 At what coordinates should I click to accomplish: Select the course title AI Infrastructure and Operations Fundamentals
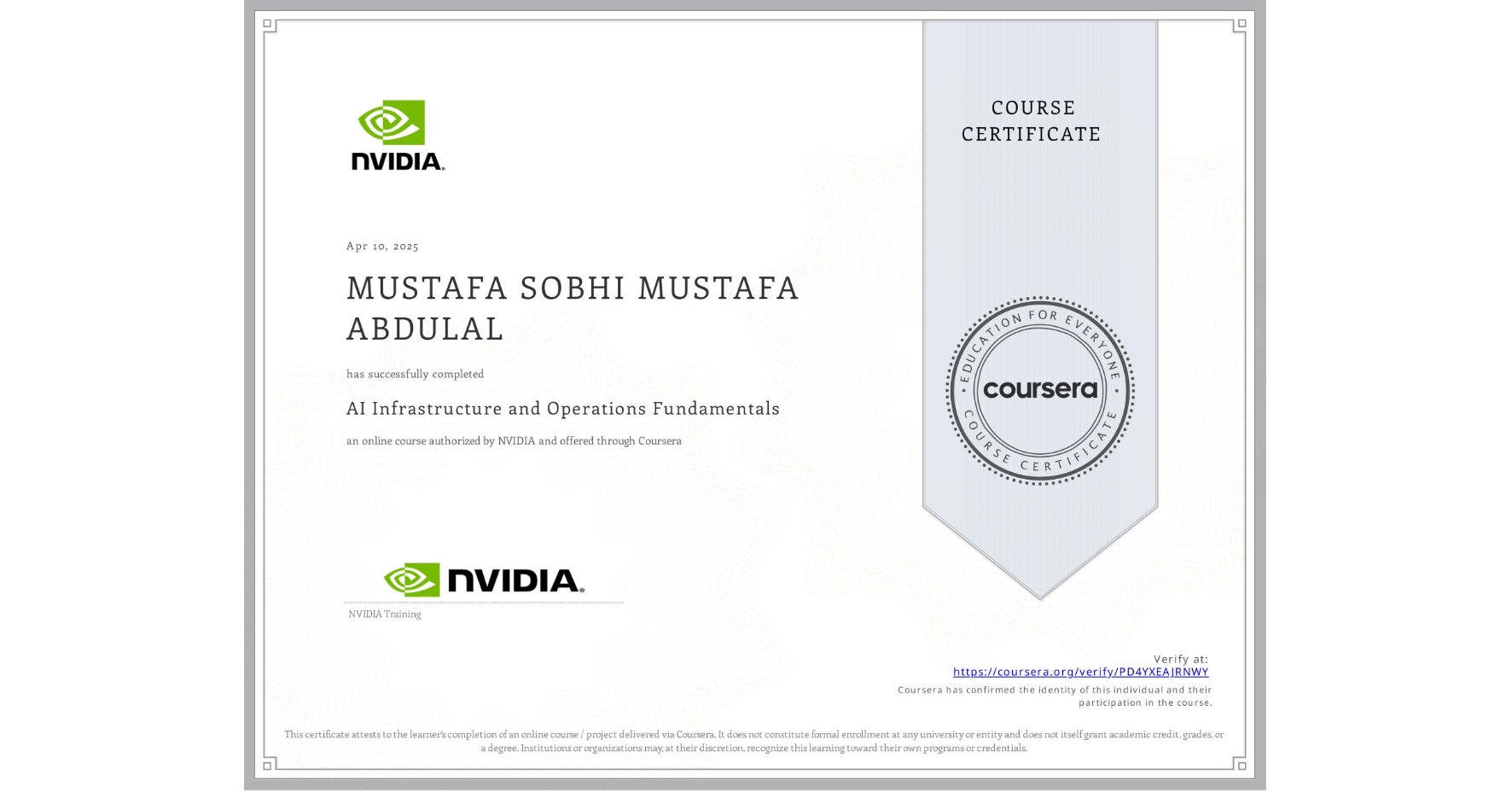point(563,409)
